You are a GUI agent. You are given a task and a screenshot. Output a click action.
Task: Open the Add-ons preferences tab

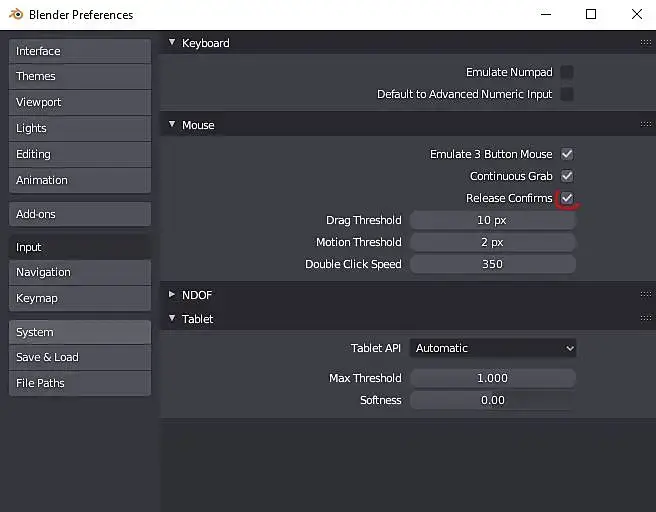pyautogui.click(x=80, y=214)
